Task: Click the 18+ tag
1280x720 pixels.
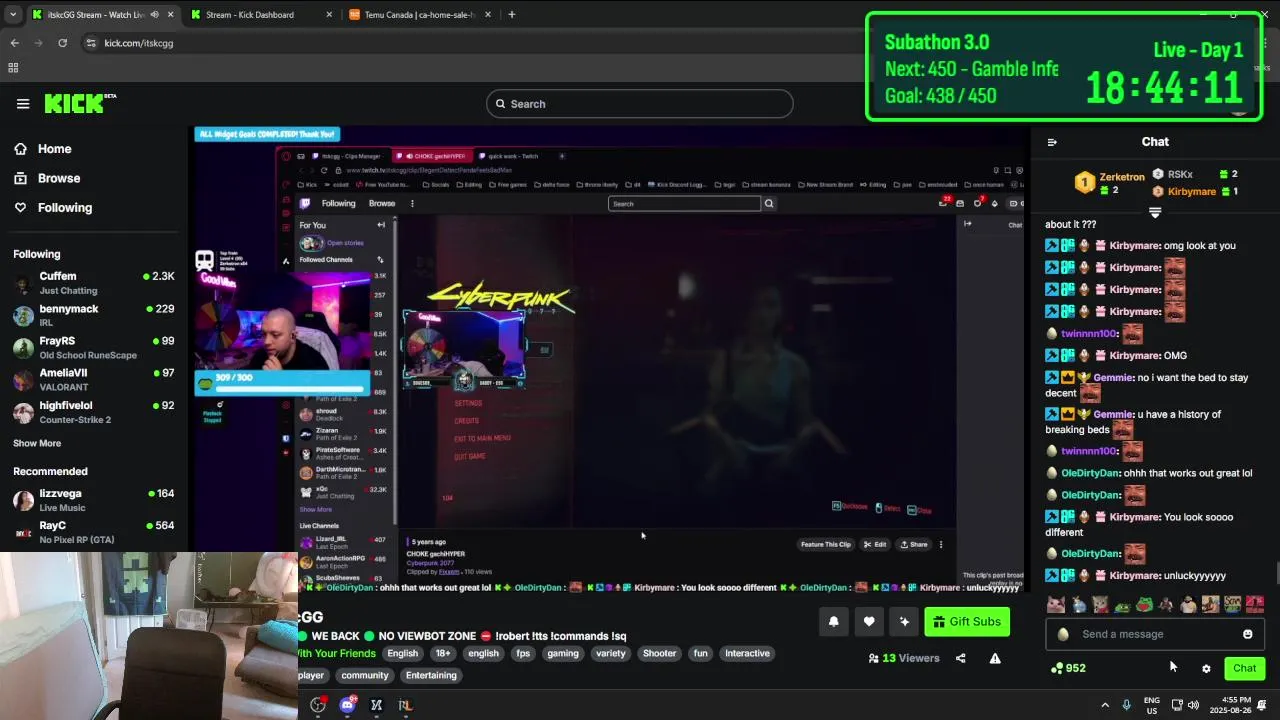Action: click(443, 654)
